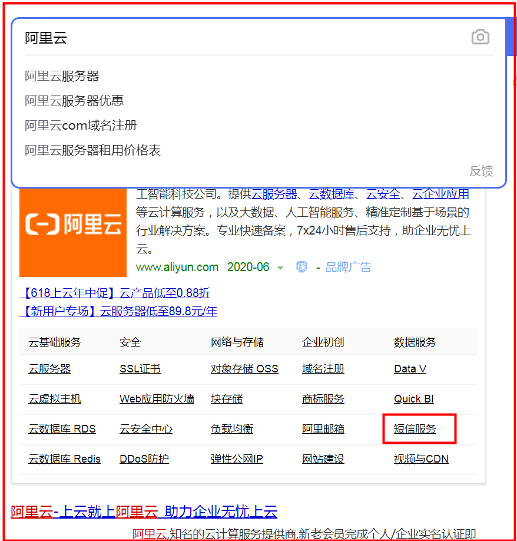Expand the green arrow next to 2020-06
The width and height of the screenshot is (517, 541).
point(280,268)
